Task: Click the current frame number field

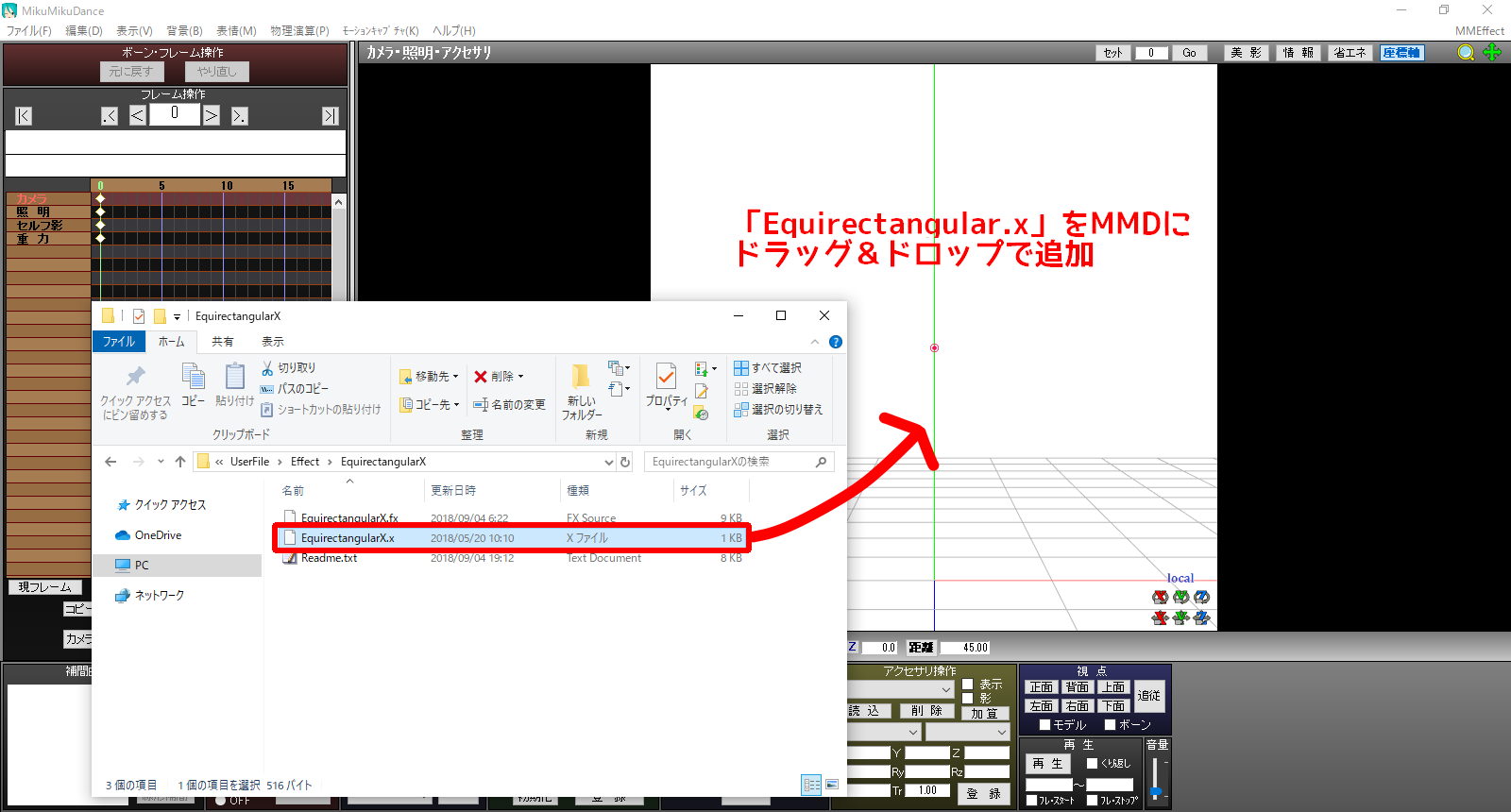Action: click(175, 114)
